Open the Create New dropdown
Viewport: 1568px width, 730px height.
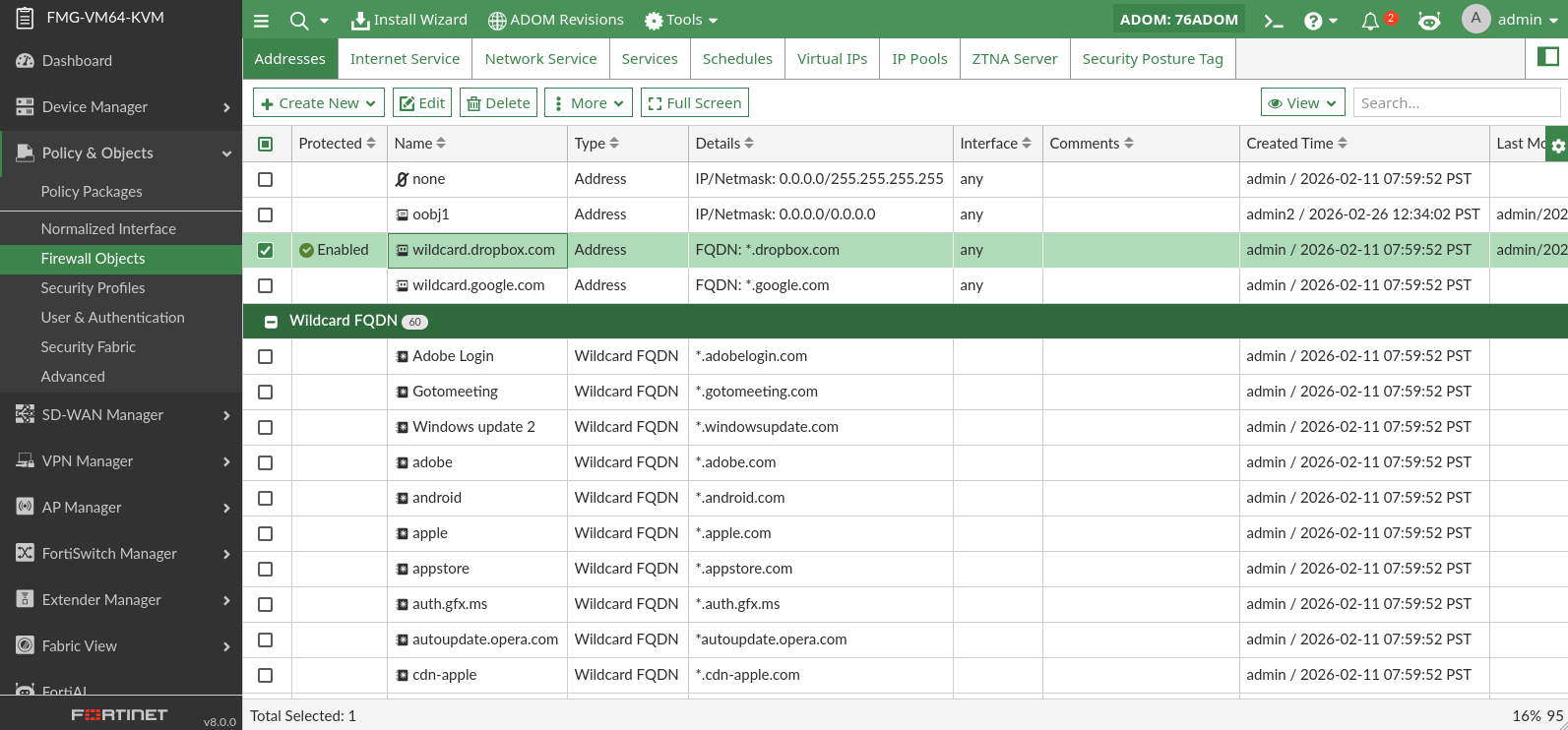coord(318,103)
